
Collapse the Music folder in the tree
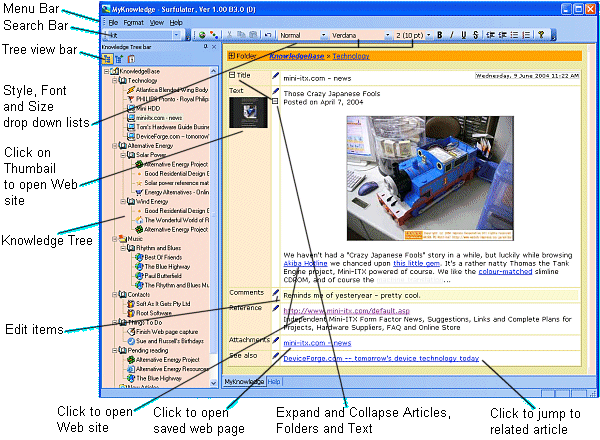click(x=114, y=239)
